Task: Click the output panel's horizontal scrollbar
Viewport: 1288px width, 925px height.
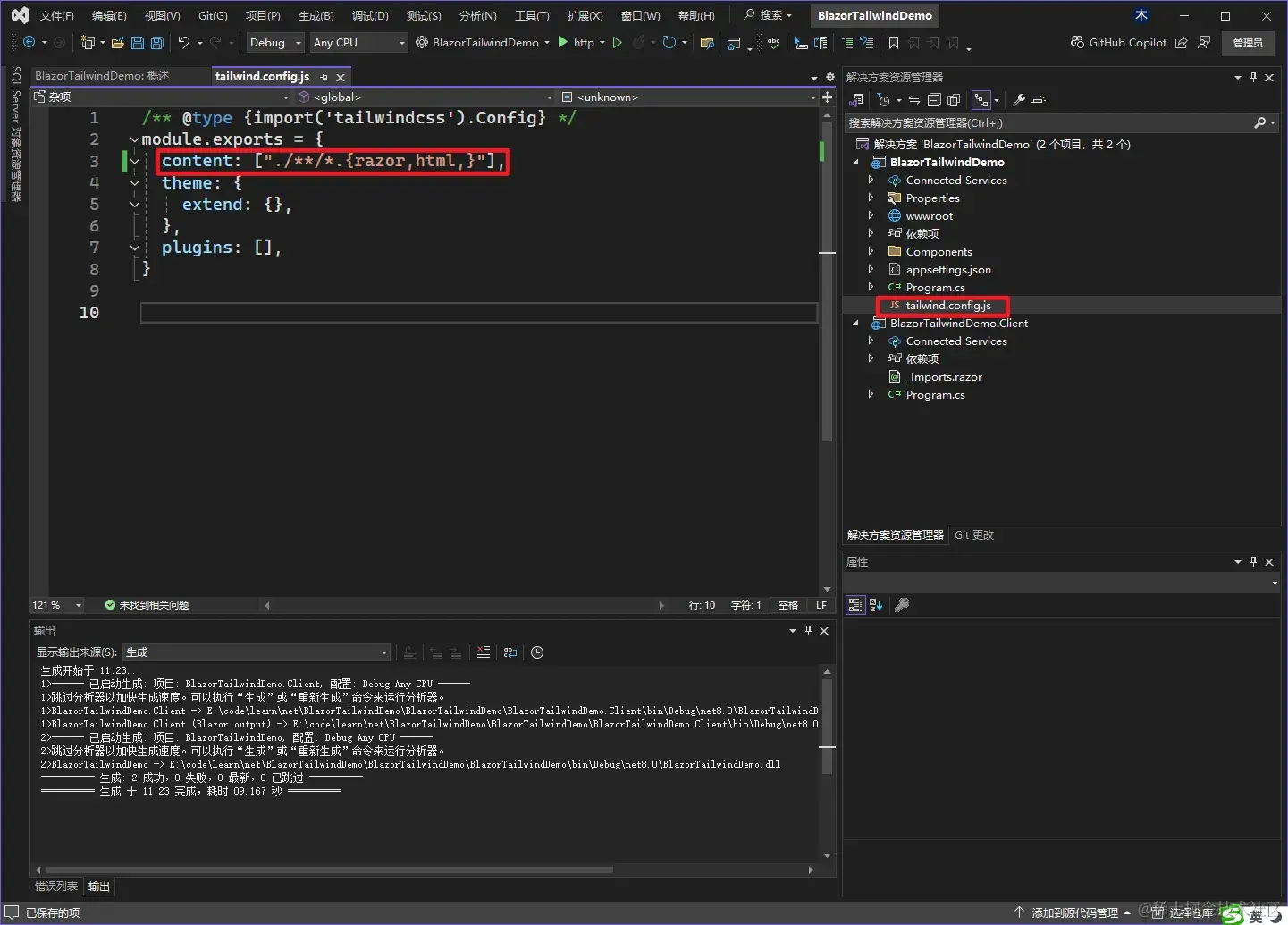Action: [x=329, y=870]
